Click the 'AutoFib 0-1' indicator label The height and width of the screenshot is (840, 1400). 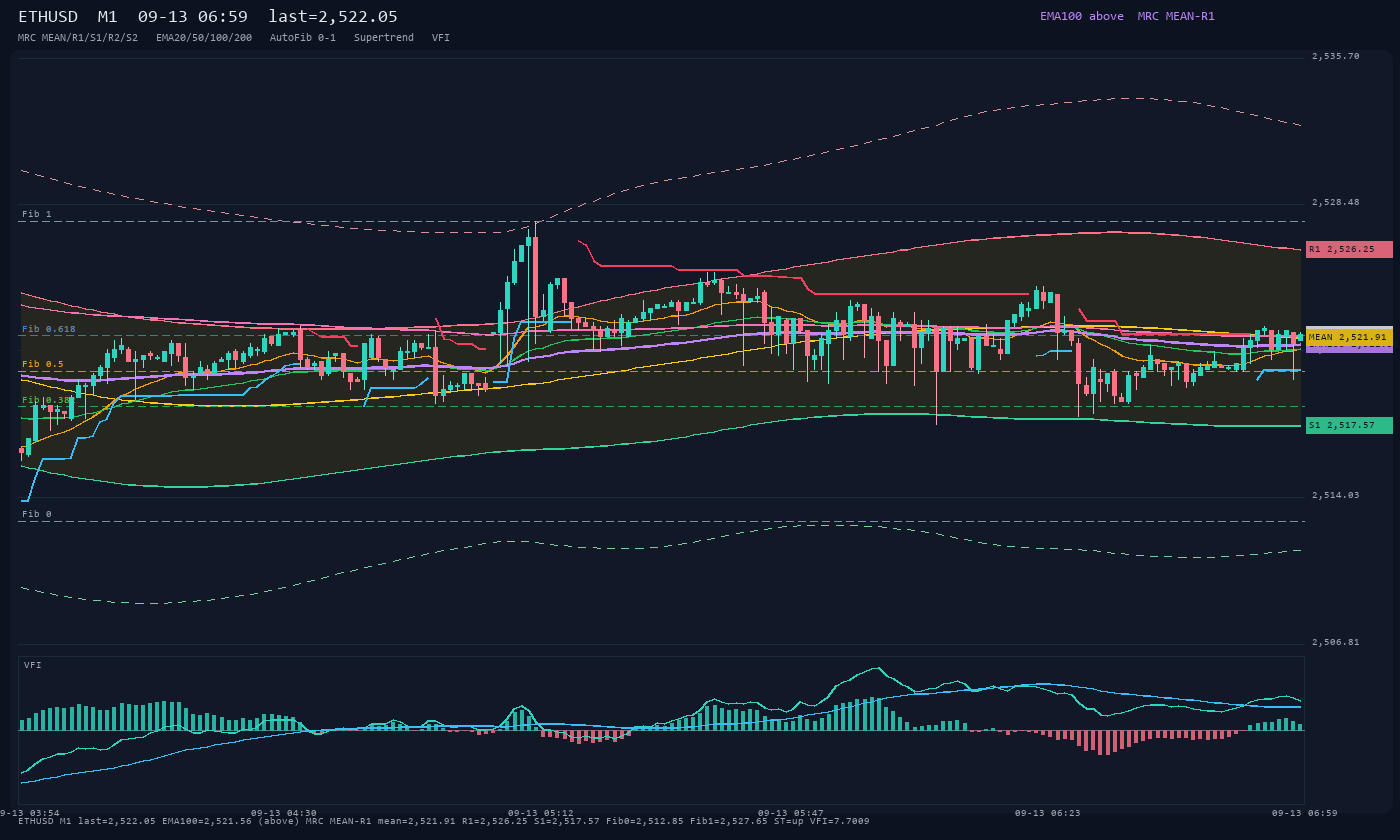click(x=303, y=37)
